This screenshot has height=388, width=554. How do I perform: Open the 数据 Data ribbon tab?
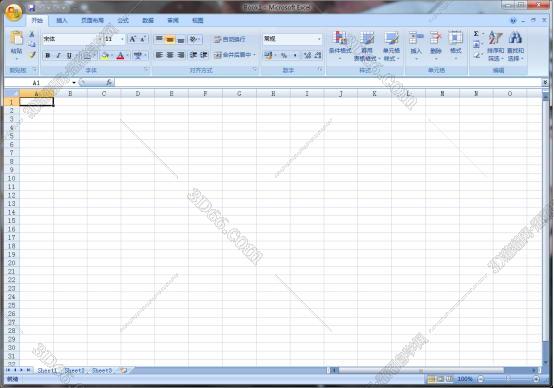coord(148,20)
